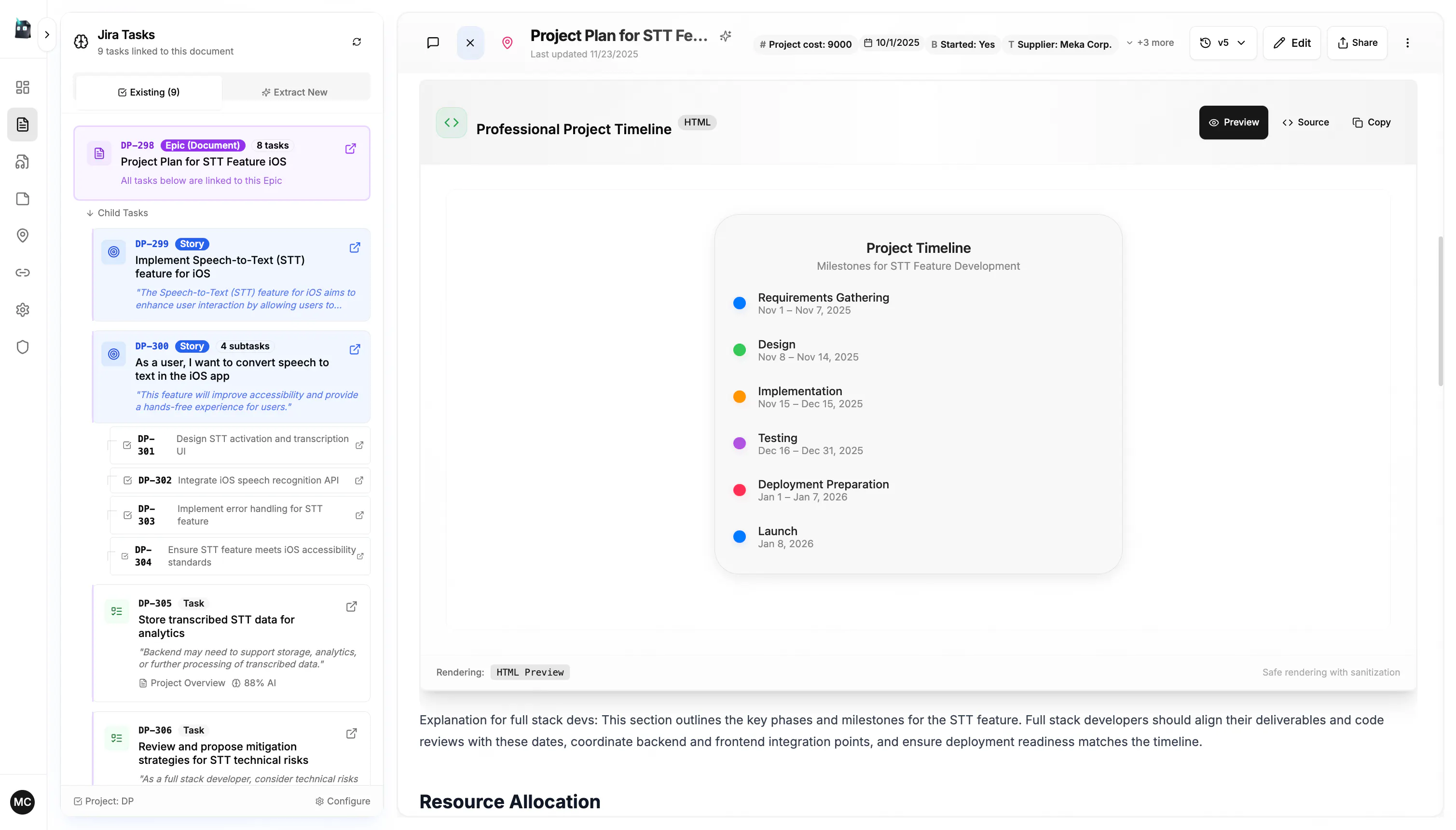This screenshot has width=1456, height=830.
Task: Click the Project Overview source link
Action: coord(182,683)
